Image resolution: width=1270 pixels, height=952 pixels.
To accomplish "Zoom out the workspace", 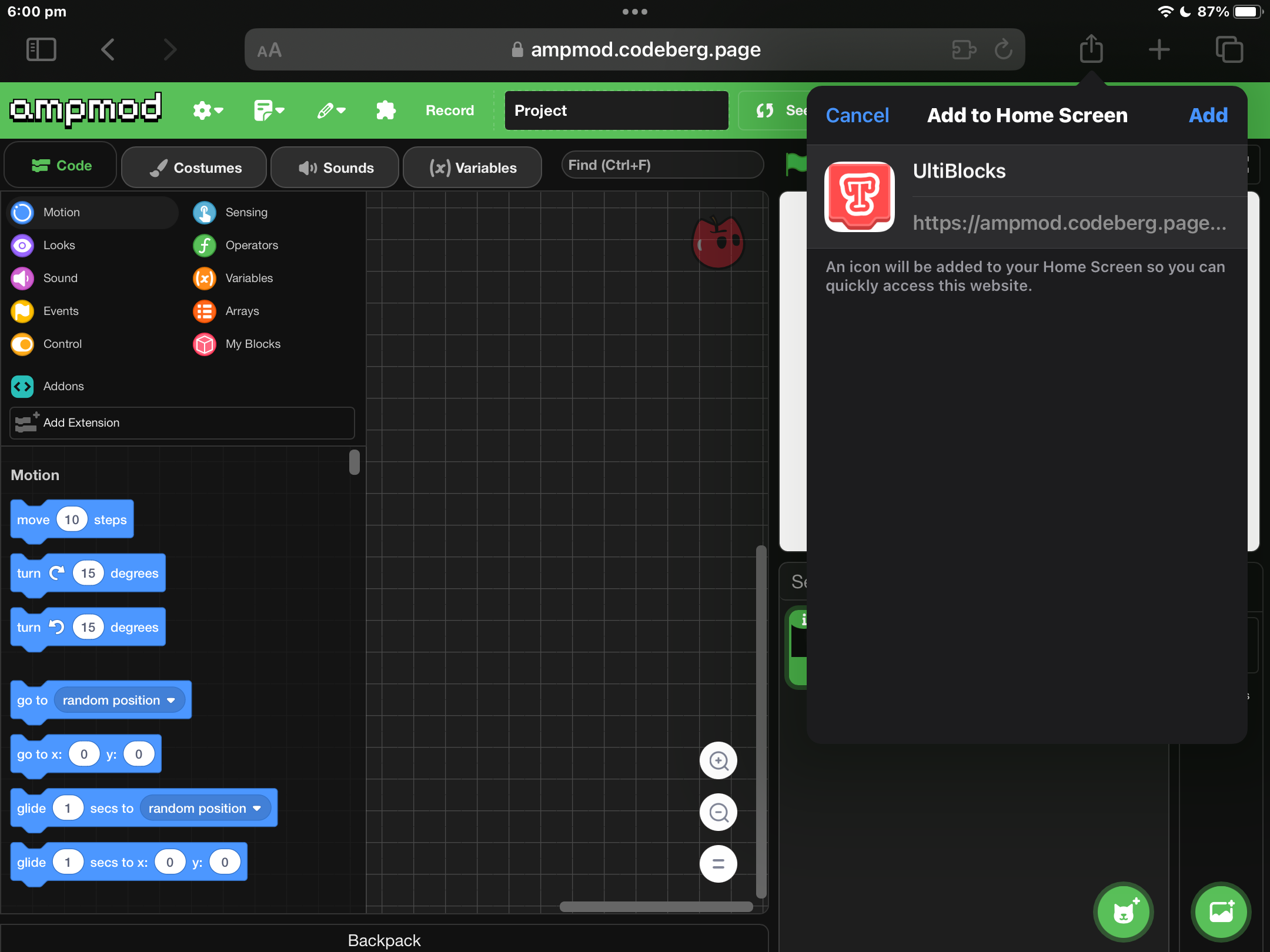I will point(718,812).
